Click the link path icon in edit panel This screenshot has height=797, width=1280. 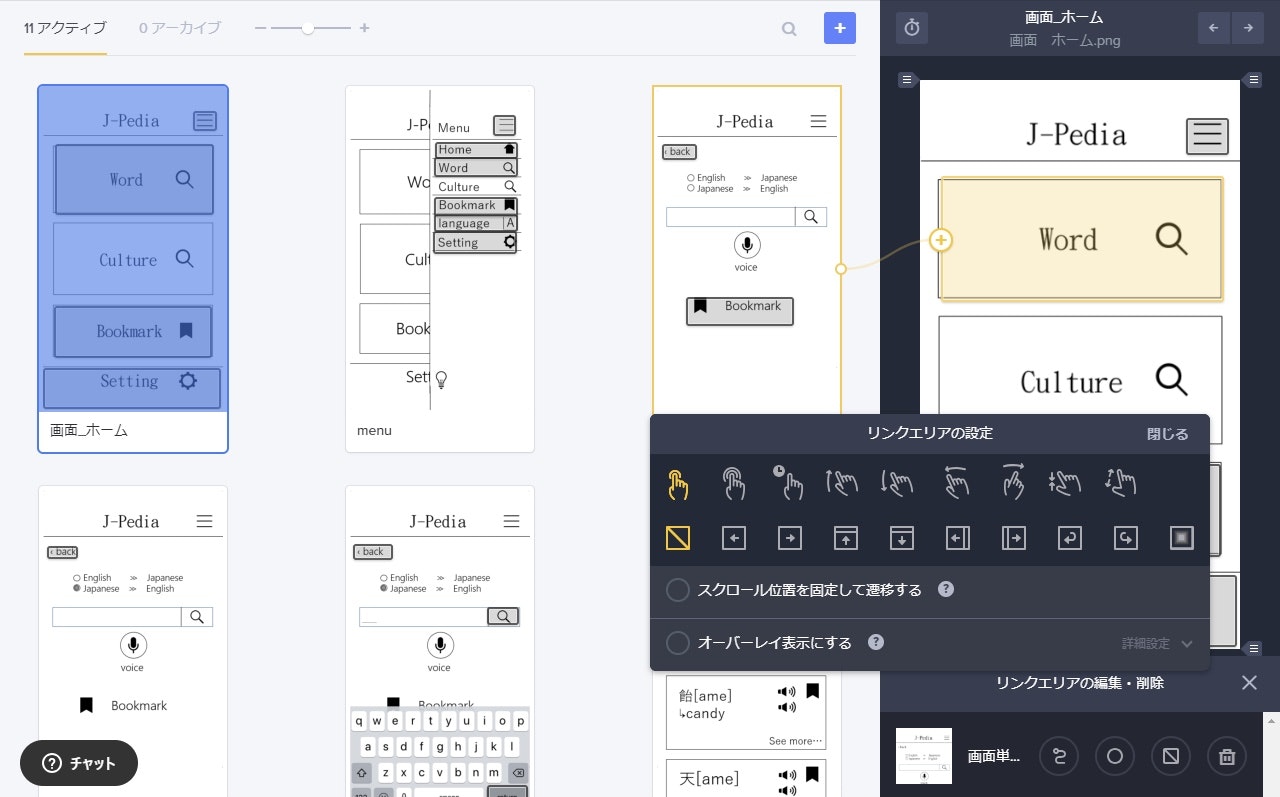[1059, 757]
